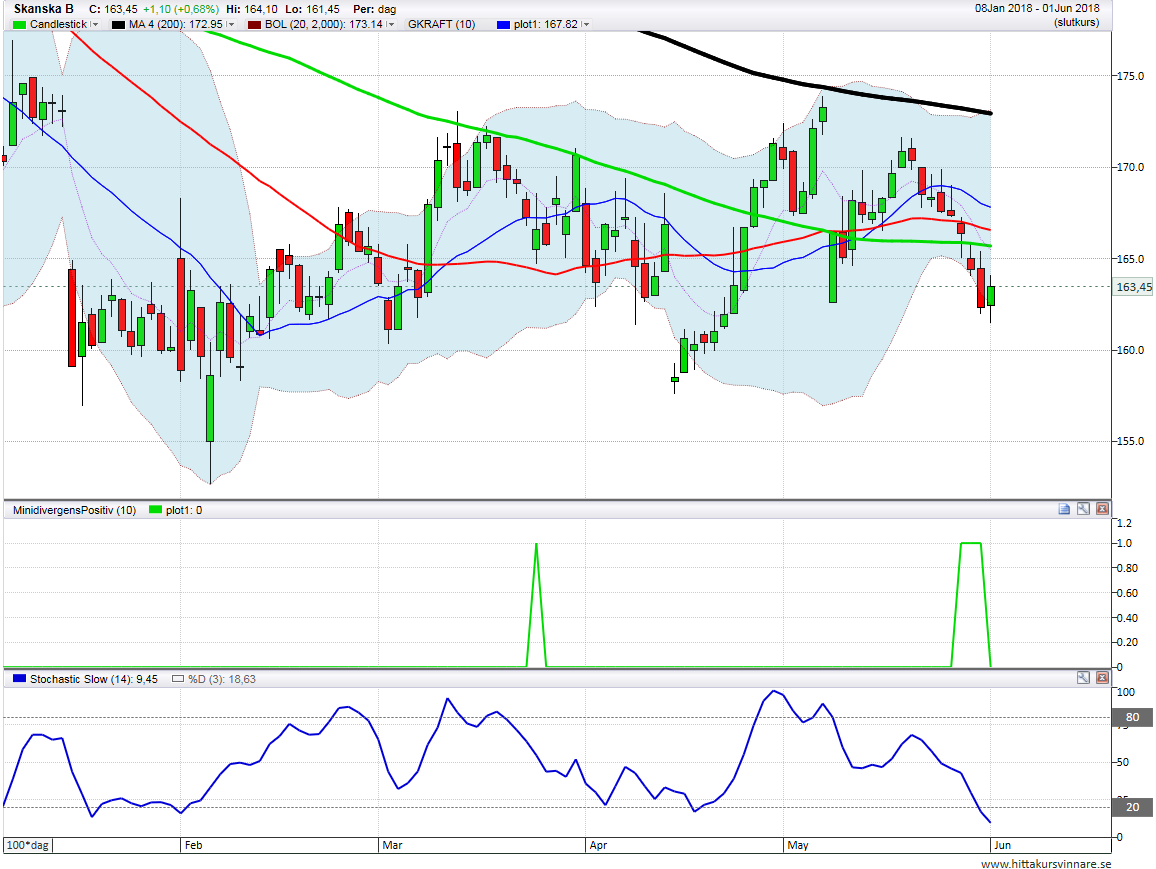Open MinidivergensPositiv panel wrench settings
The height and width of the screenshot is (869, 1156).
1083,509
